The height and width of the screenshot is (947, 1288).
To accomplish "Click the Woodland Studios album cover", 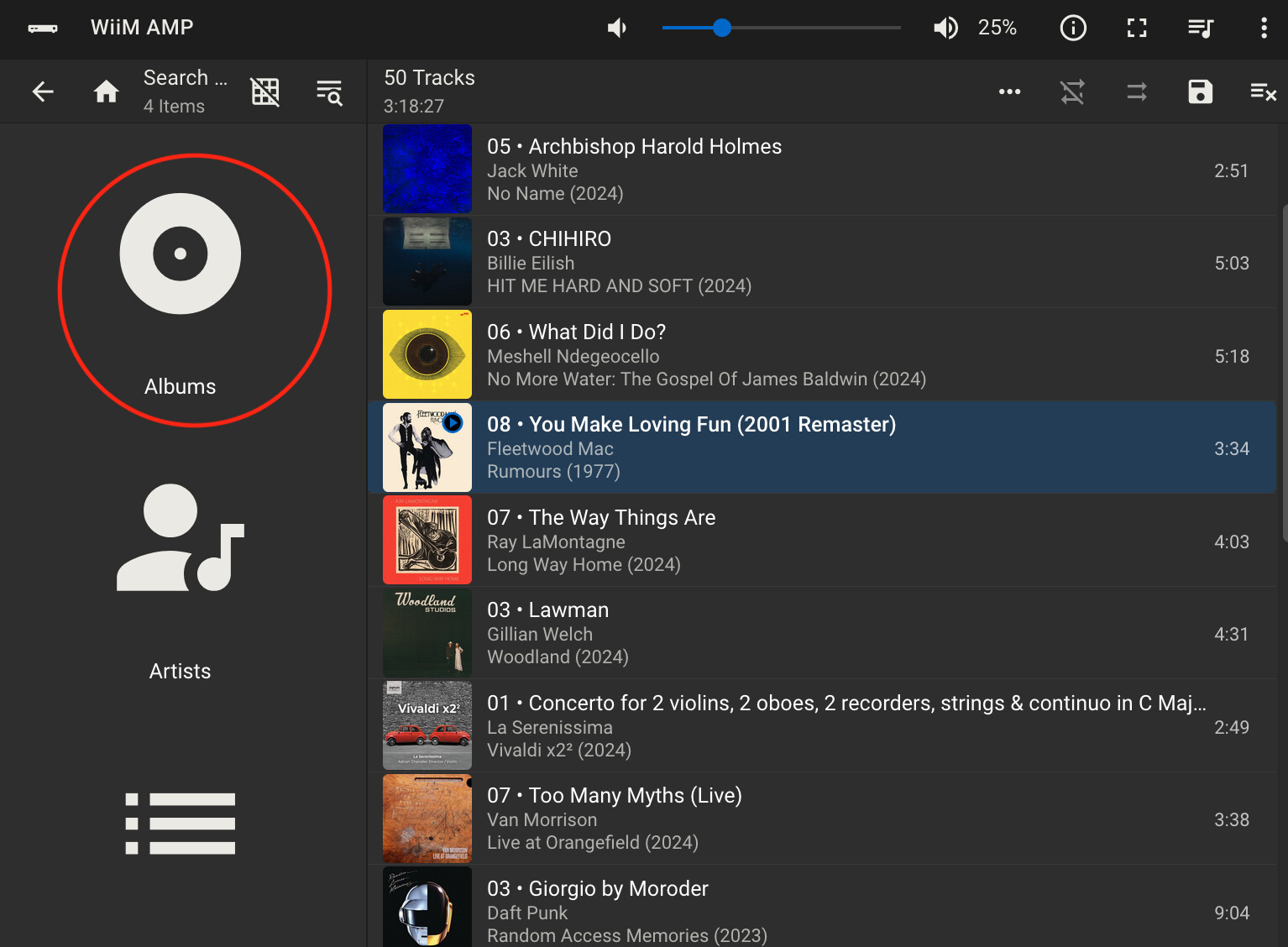I will tap(427, 633).
